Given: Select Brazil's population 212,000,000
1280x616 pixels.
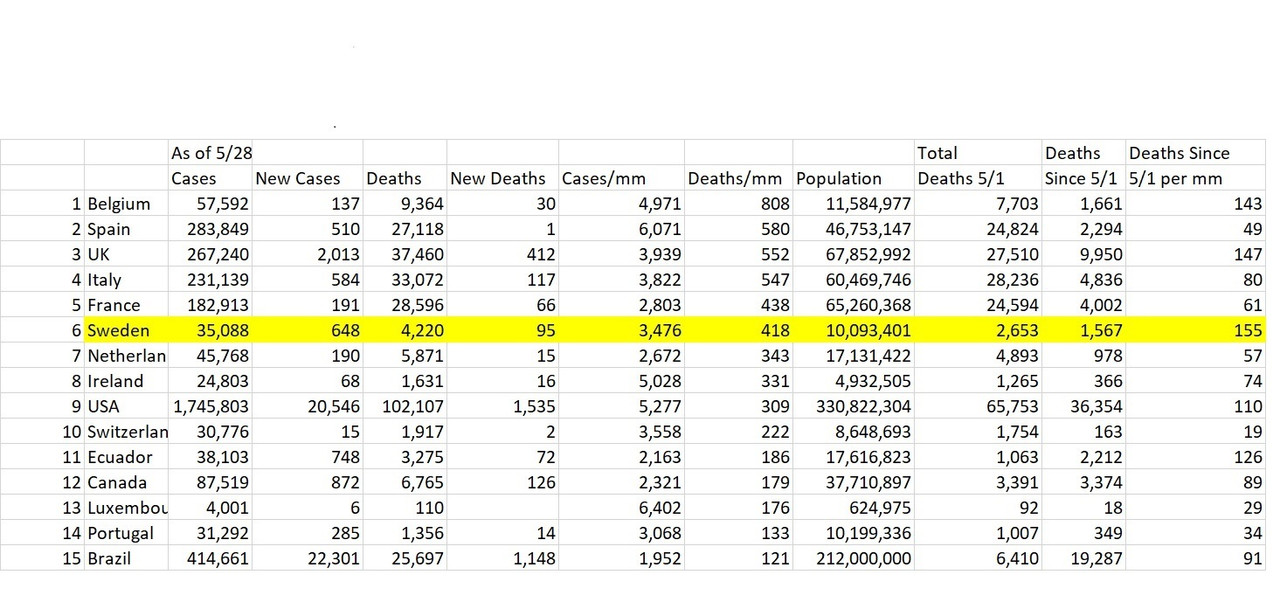Looking at the screenshot, I should [853, 558].
